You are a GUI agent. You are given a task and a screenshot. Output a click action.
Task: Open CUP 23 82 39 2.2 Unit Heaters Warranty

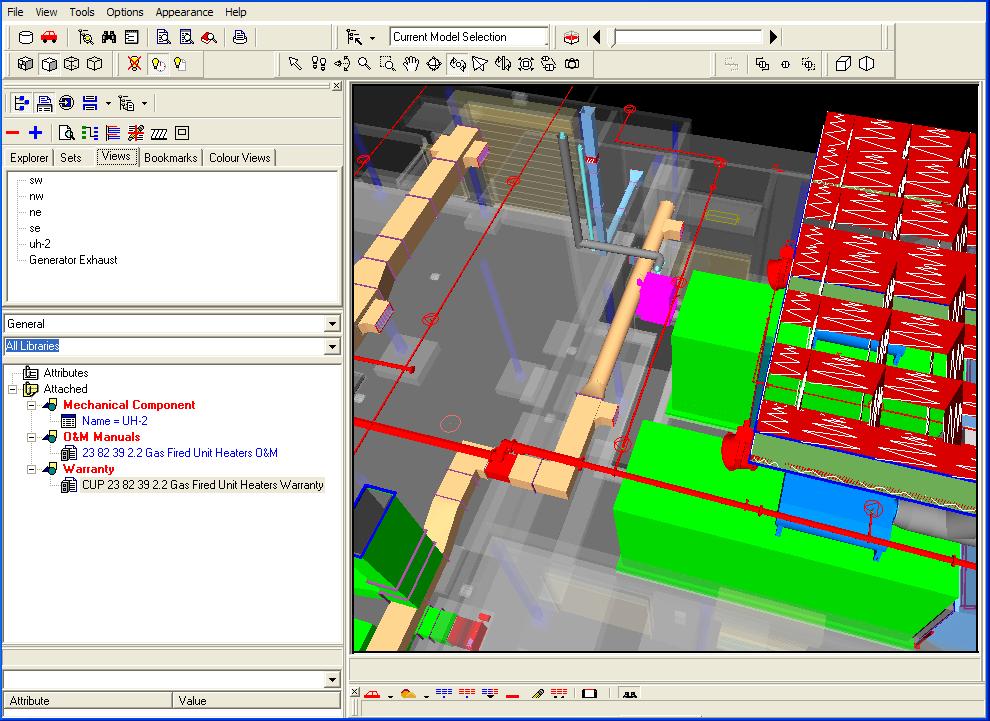203,485
